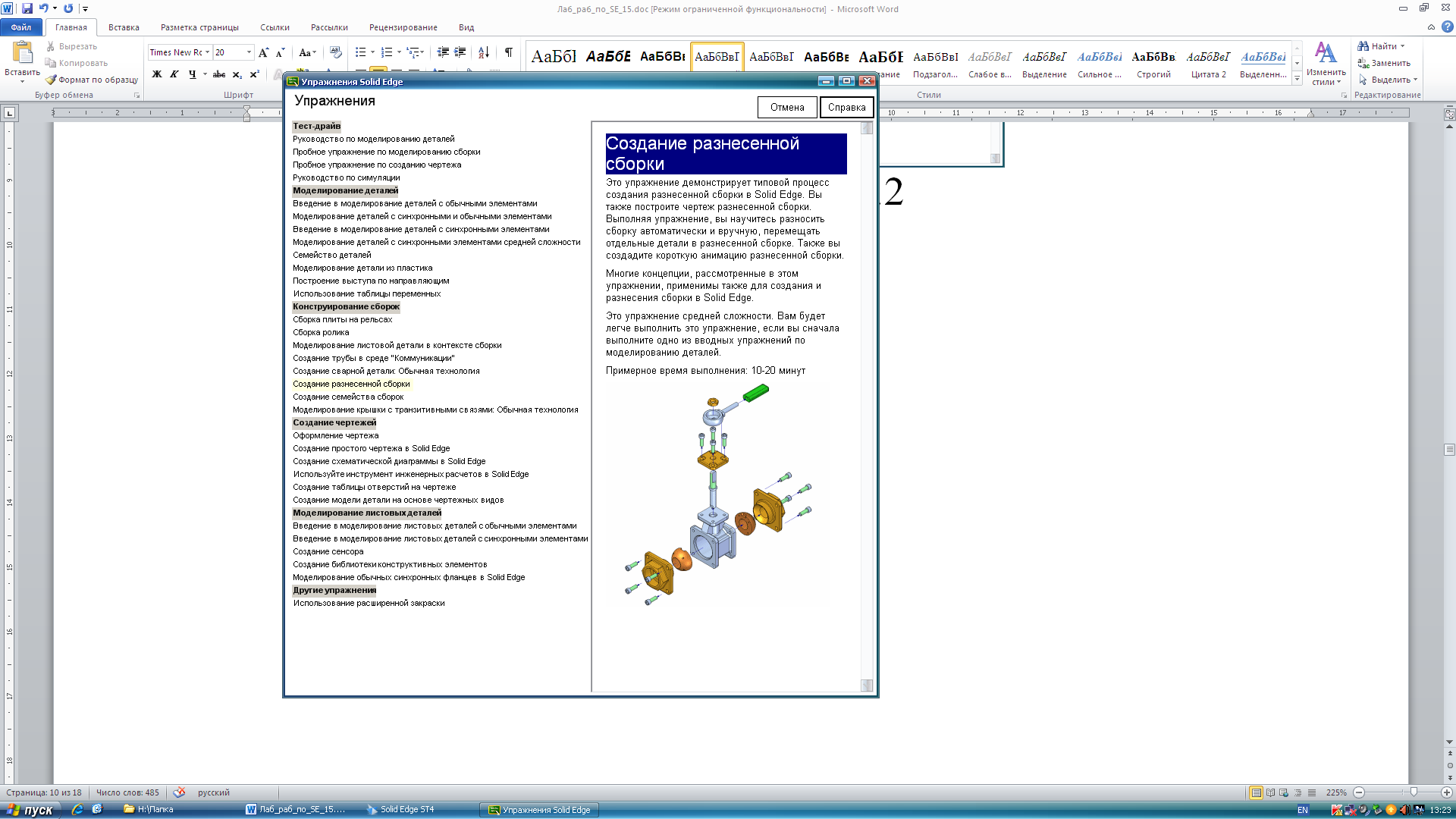Viewport: 1456px width, 819px height.
Task: Open 'Семейство деталей' exercise link
Action: click(x=331, y=255)
